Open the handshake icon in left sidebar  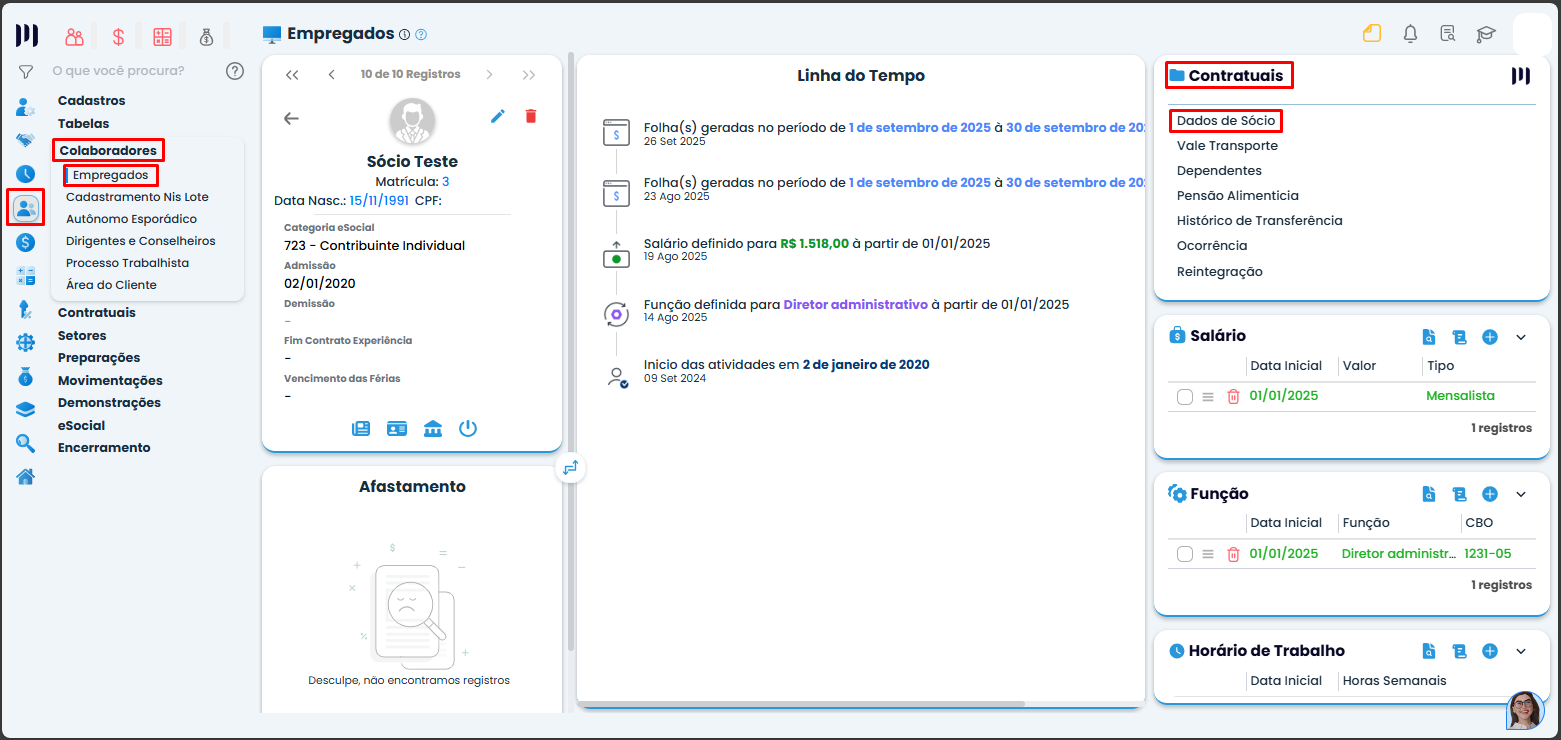pyautogui.click(x=26, y=140)
